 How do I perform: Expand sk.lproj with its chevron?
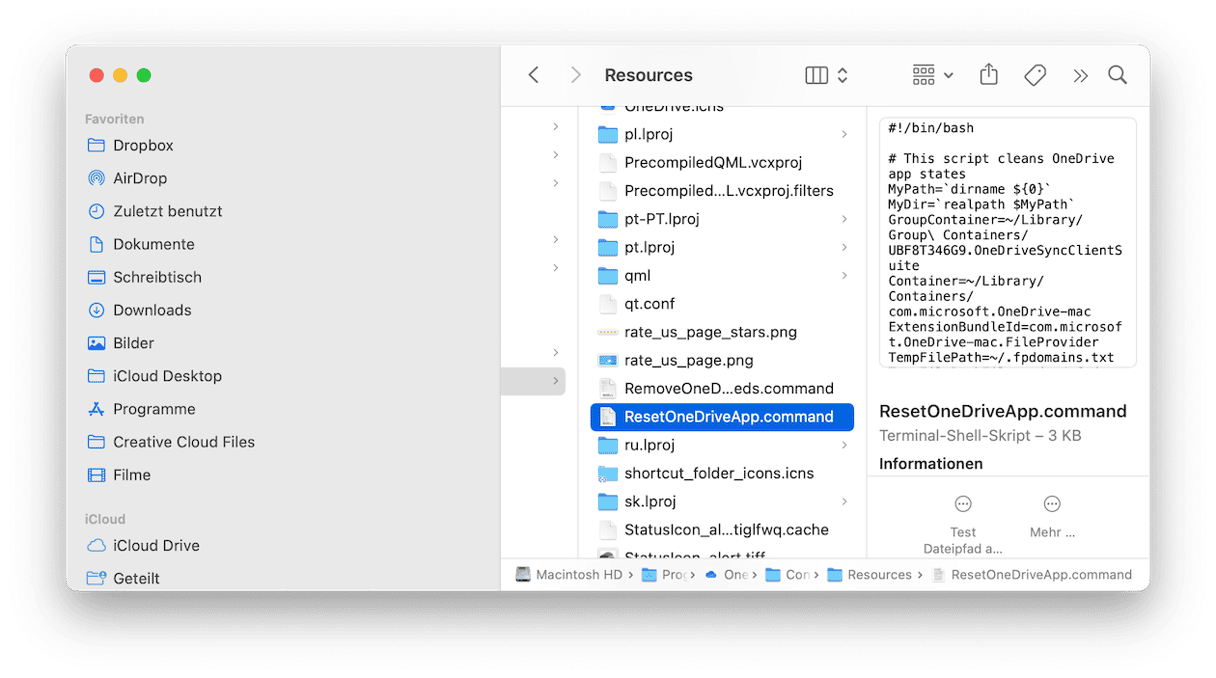(x=844, y=501)
